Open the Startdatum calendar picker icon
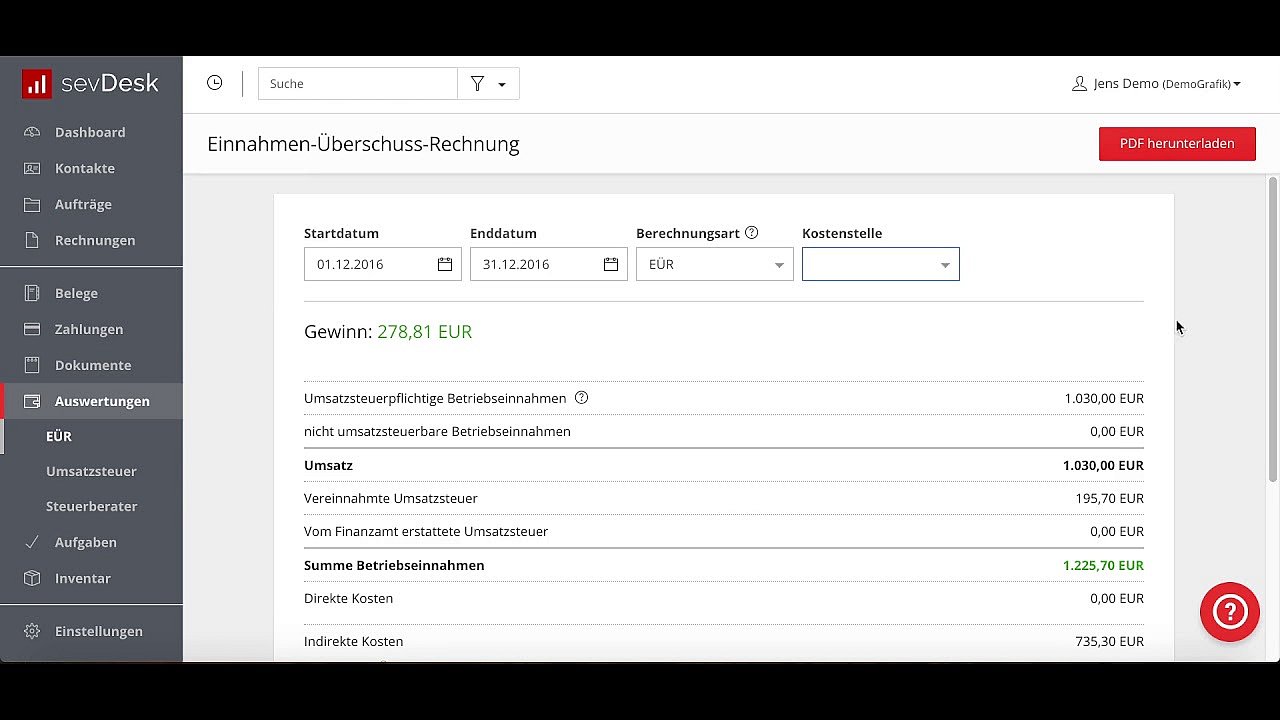This screenshot has width=1280, height=720. tap(445, 264)
